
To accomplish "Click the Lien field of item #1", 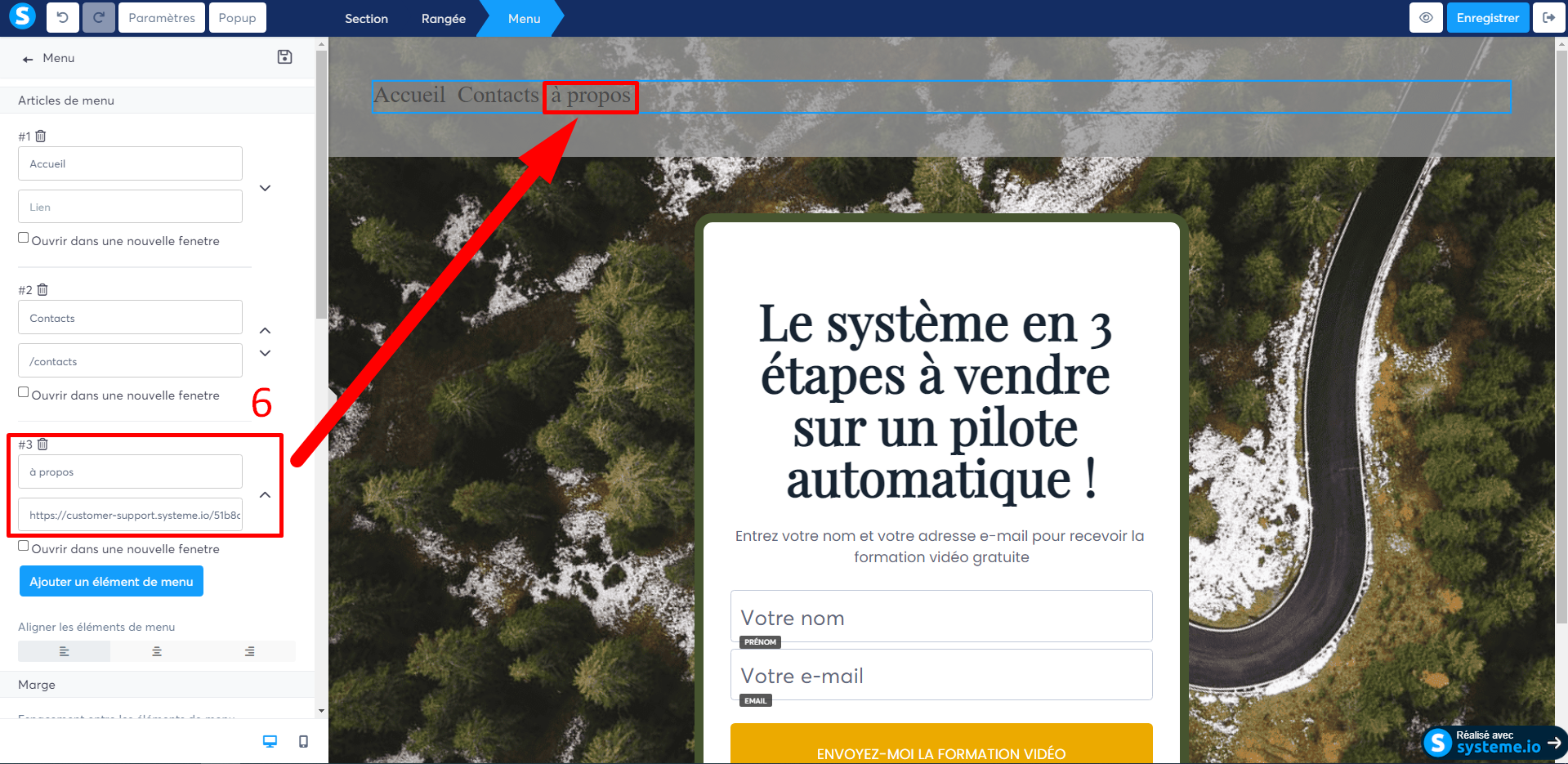I will pos(130,207).
